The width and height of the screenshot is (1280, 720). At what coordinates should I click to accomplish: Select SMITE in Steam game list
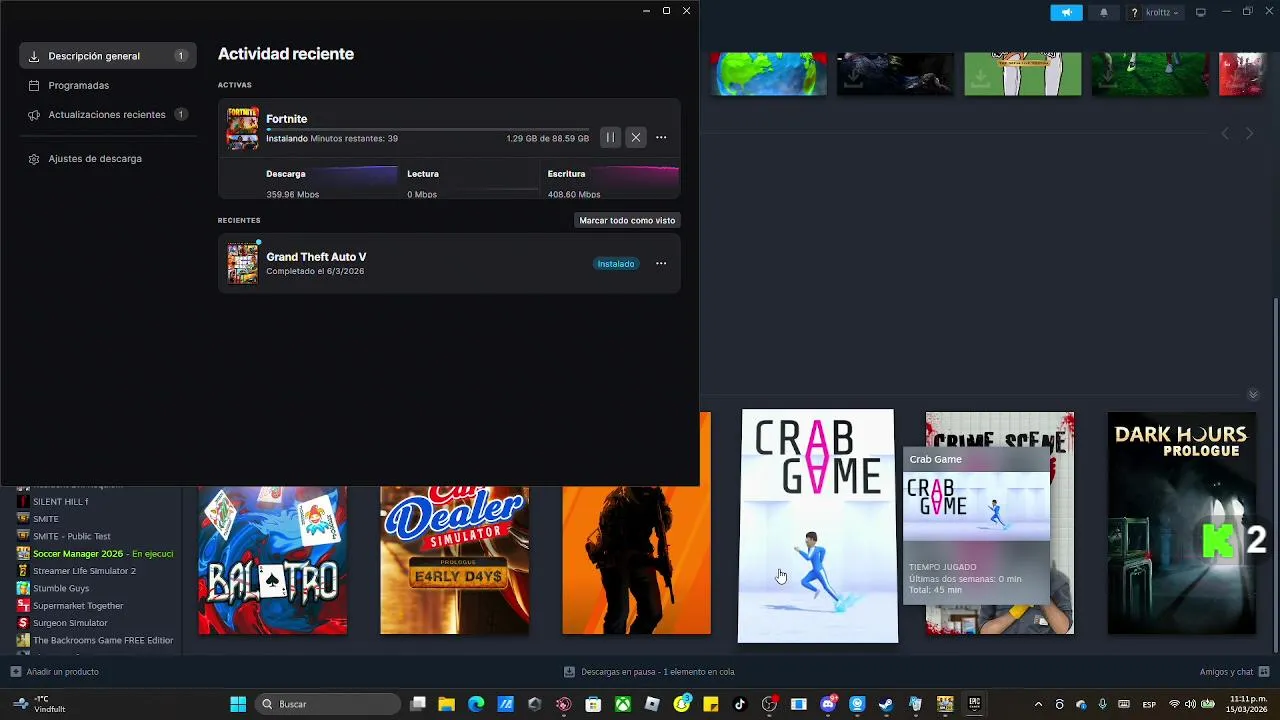point(46,518)
